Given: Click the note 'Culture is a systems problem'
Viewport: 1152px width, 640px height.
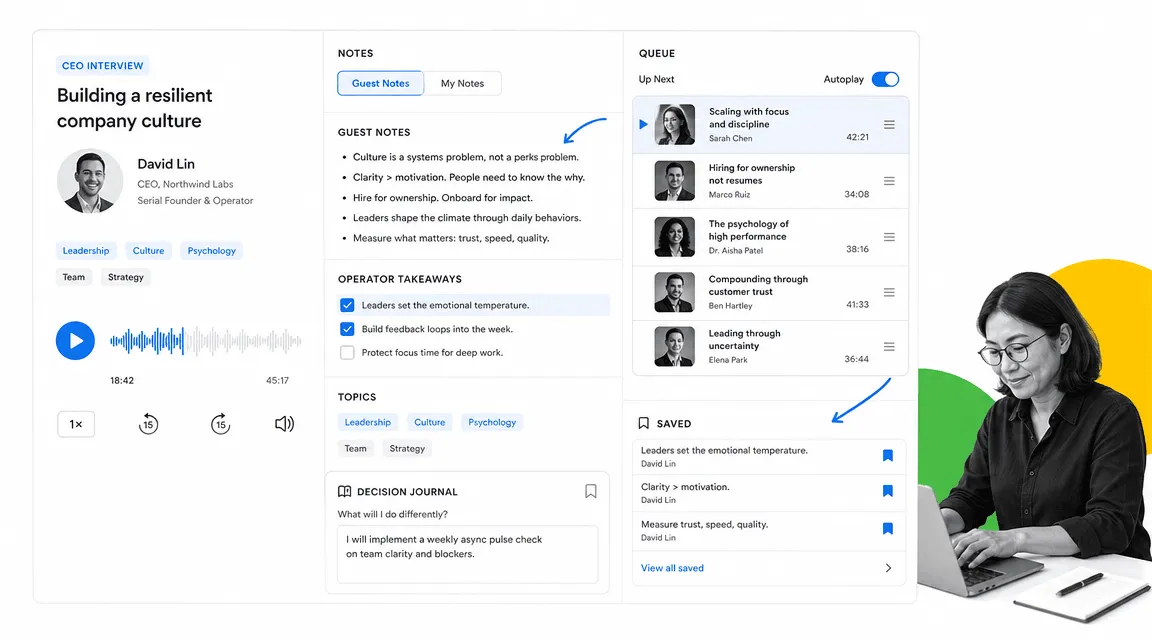Looking at the screenshot, I should point(466,157).
